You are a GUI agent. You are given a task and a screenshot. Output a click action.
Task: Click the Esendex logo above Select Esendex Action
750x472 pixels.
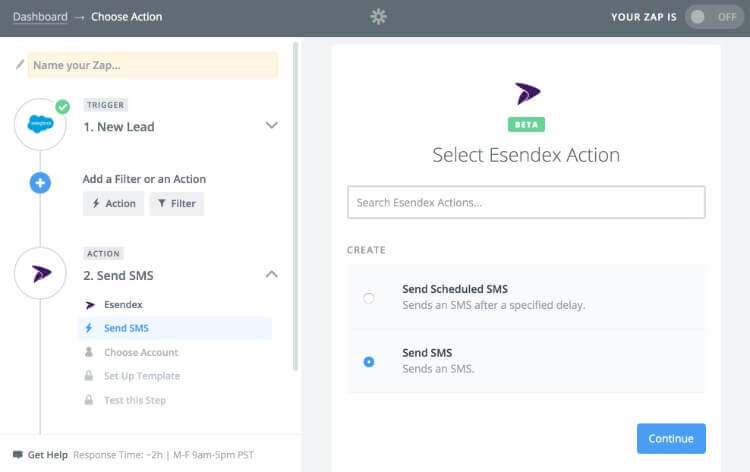[527, 93]
